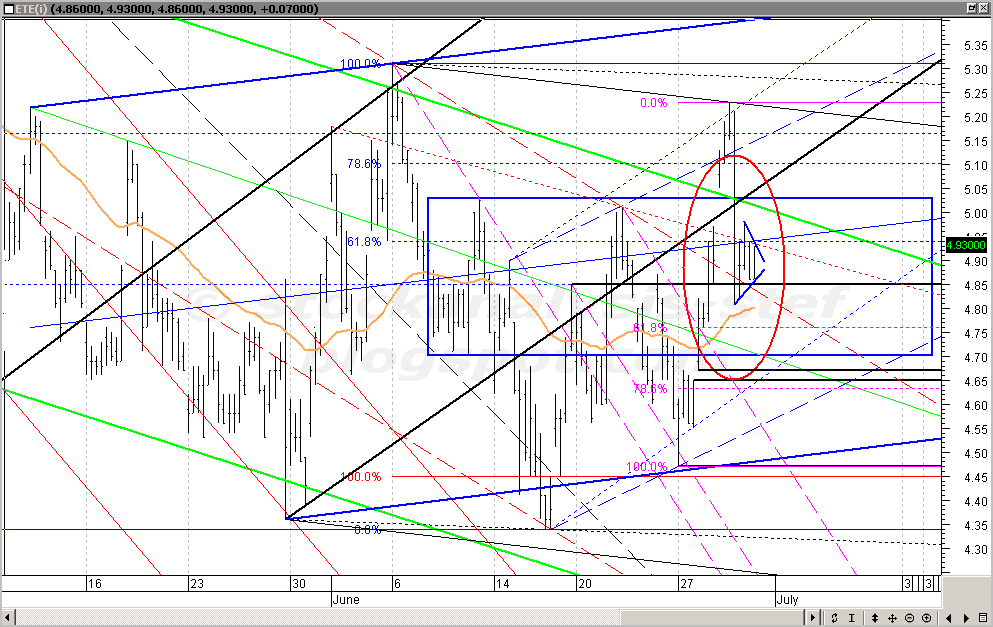Click the ETE chart title bar icon square
Viewport: 993px width, 627px height.
[9, 9]
